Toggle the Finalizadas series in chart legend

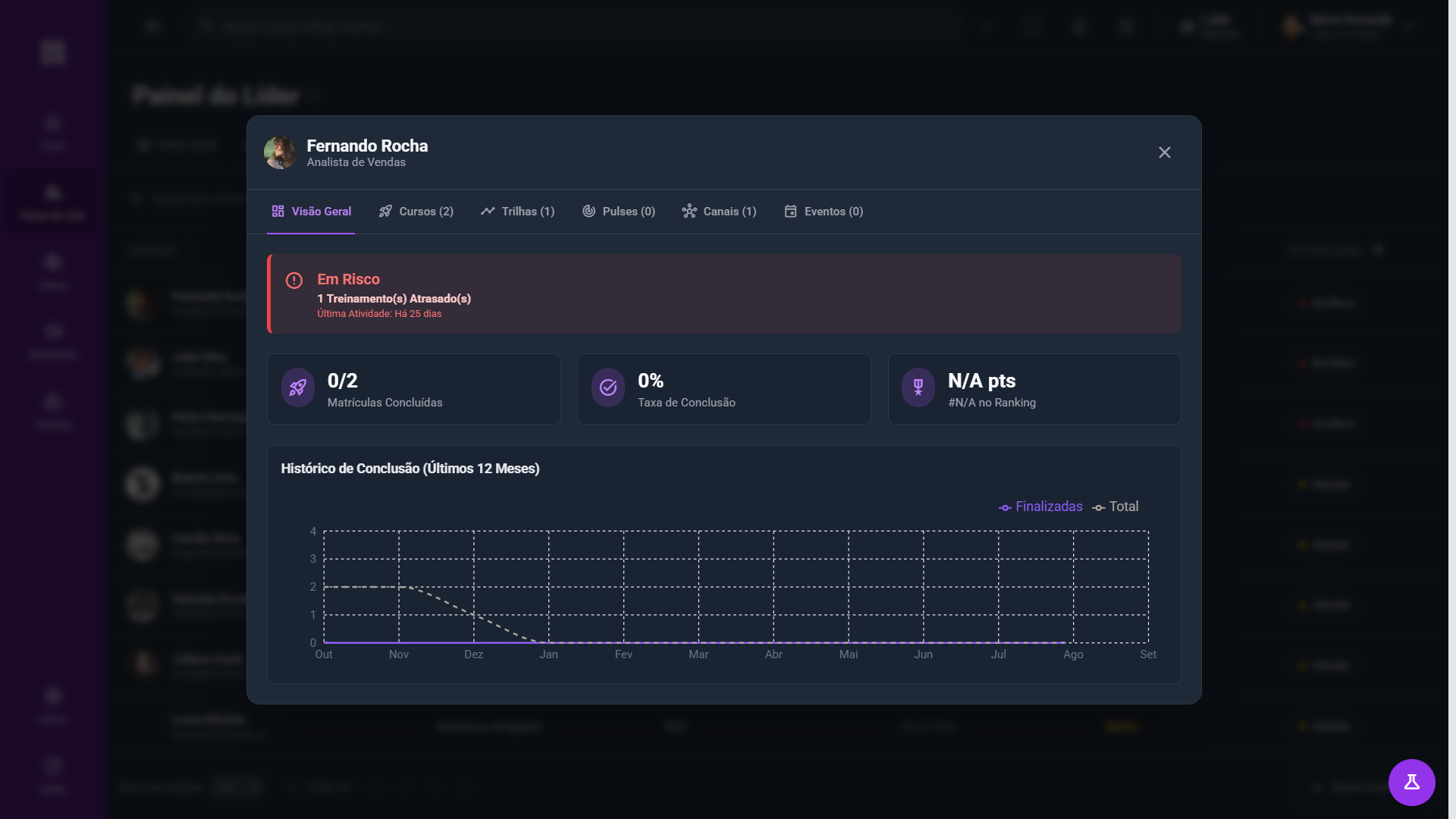pos(1041,507)
